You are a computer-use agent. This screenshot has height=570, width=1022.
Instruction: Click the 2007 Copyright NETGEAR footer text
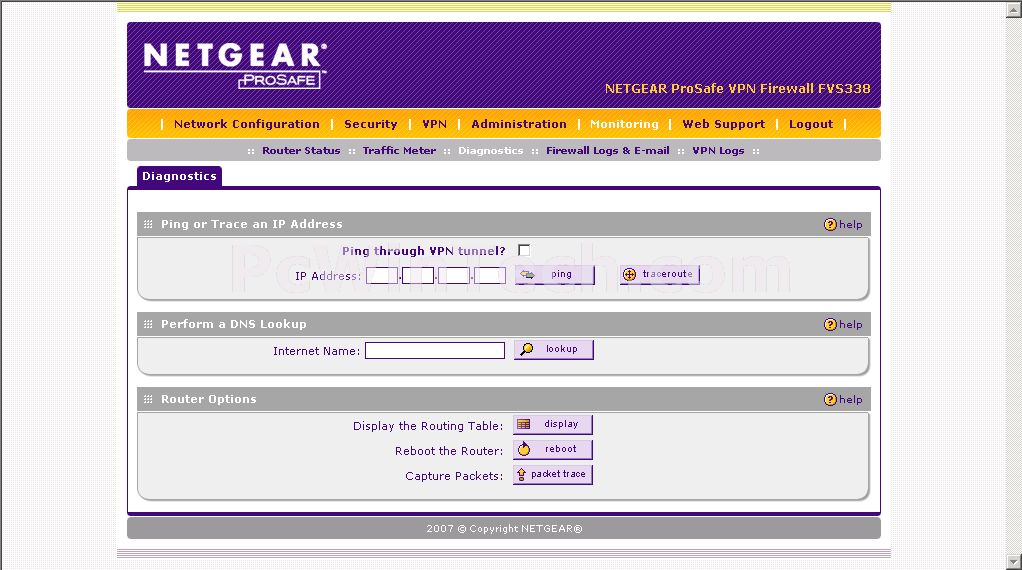click(504, 528)
